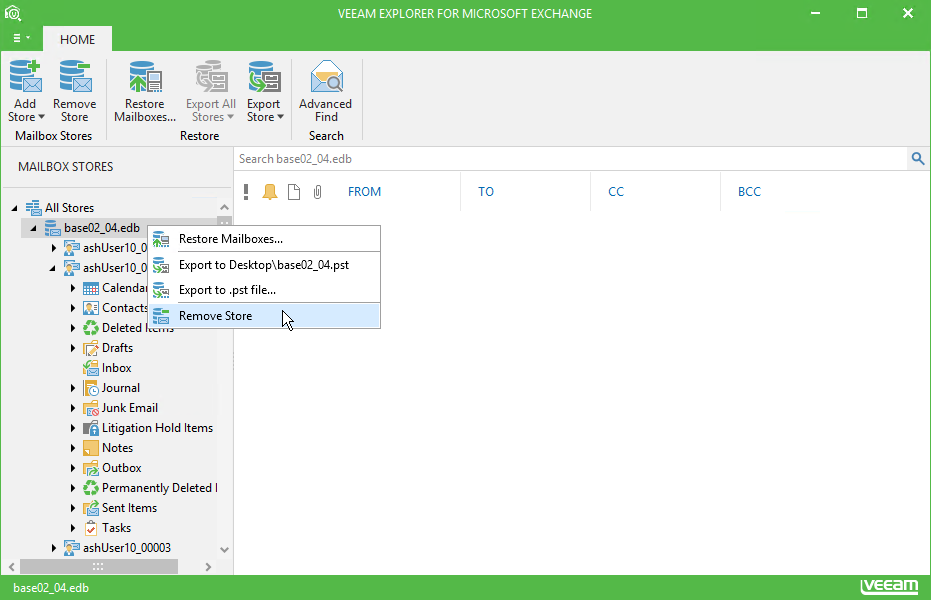Sort messages by FROM column
The image size is (931, 600).
pos(365,192)
